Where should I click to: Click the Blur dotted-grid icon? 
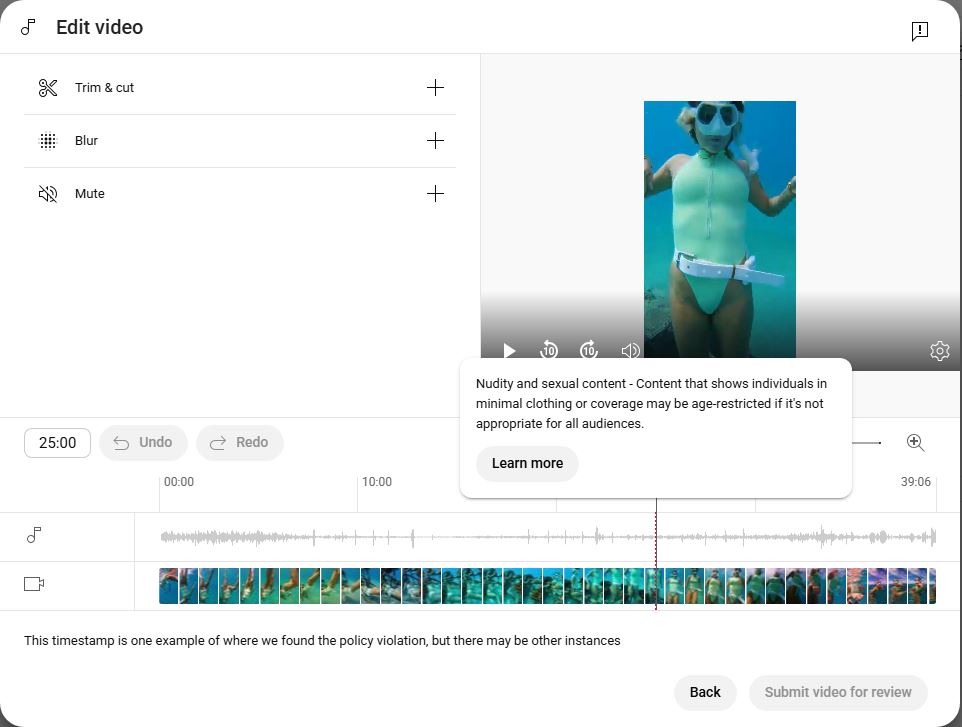pyautogui.click(x=48, y=141)
